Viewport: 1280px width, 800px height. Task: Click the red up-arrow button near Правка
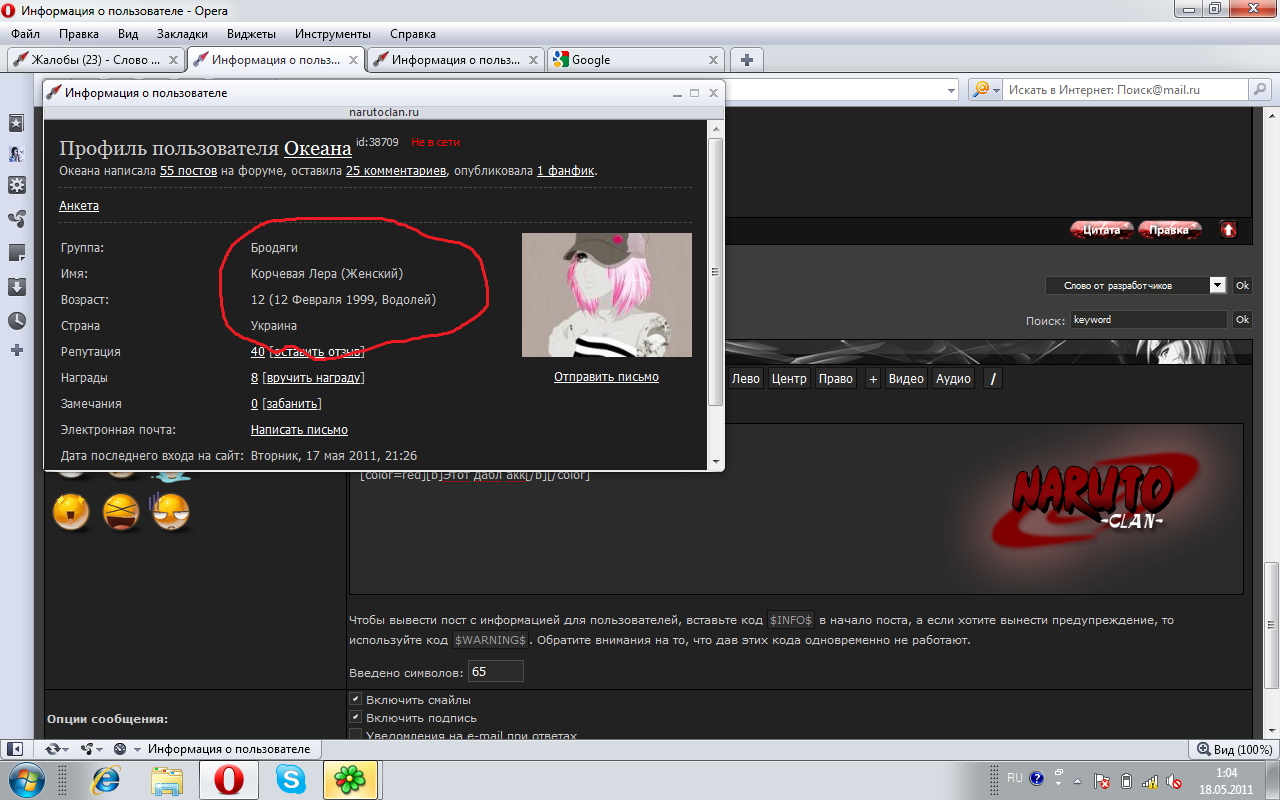[1228, 230]
